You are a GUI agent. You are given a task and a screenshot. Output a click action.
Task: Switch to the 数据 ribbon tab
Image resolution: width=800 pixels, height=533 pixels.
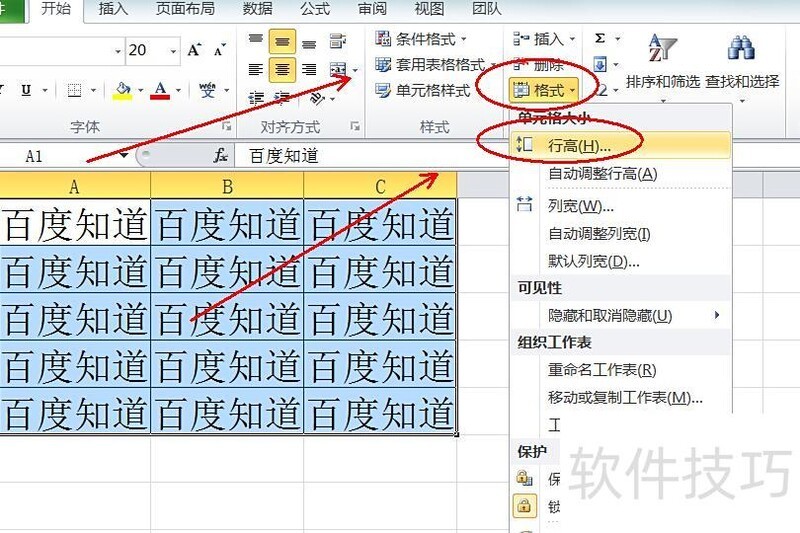[257, 9]
